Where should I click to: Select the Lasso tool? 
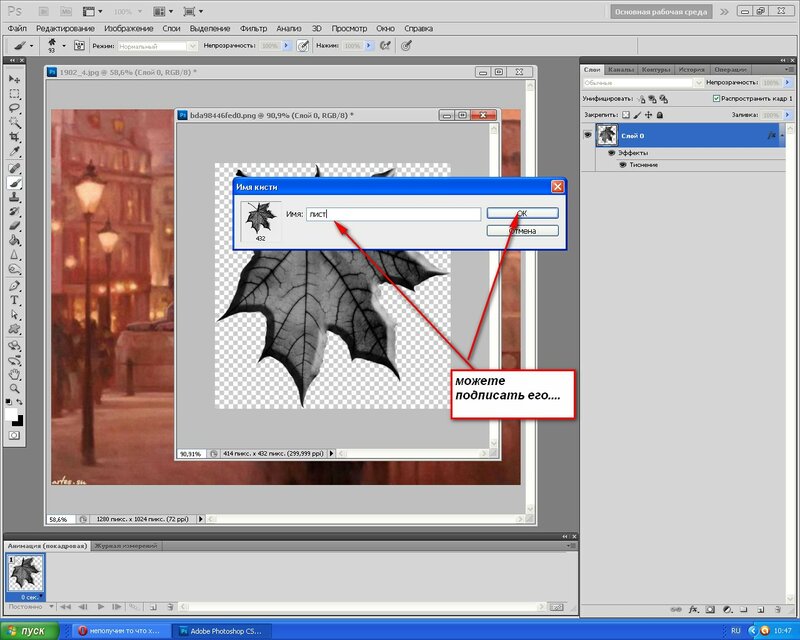point(15,108)
